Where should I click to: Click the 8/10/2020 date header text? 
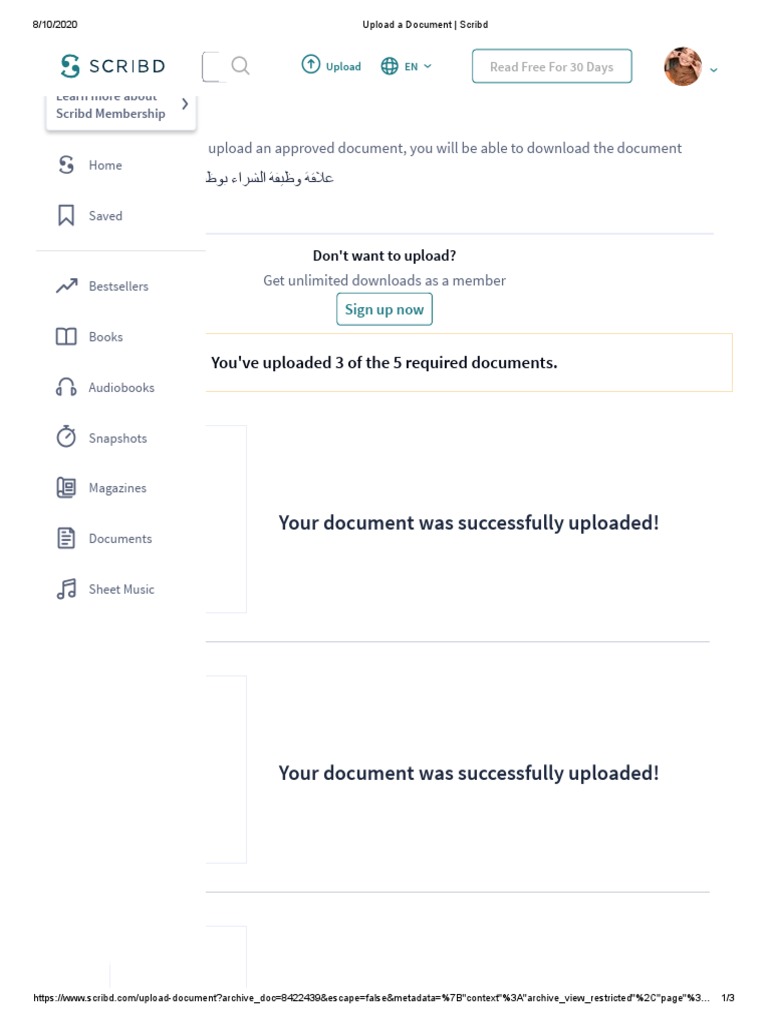tap(55, 24)
